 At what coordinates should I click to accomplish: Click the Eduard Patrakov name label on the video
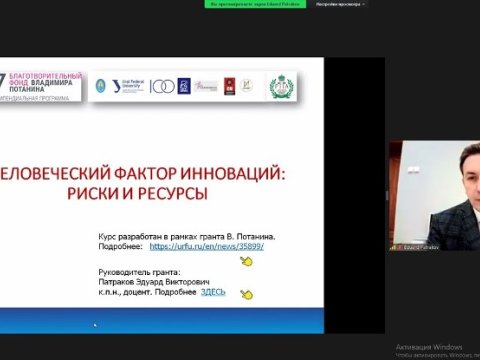(x=421, y=248)
